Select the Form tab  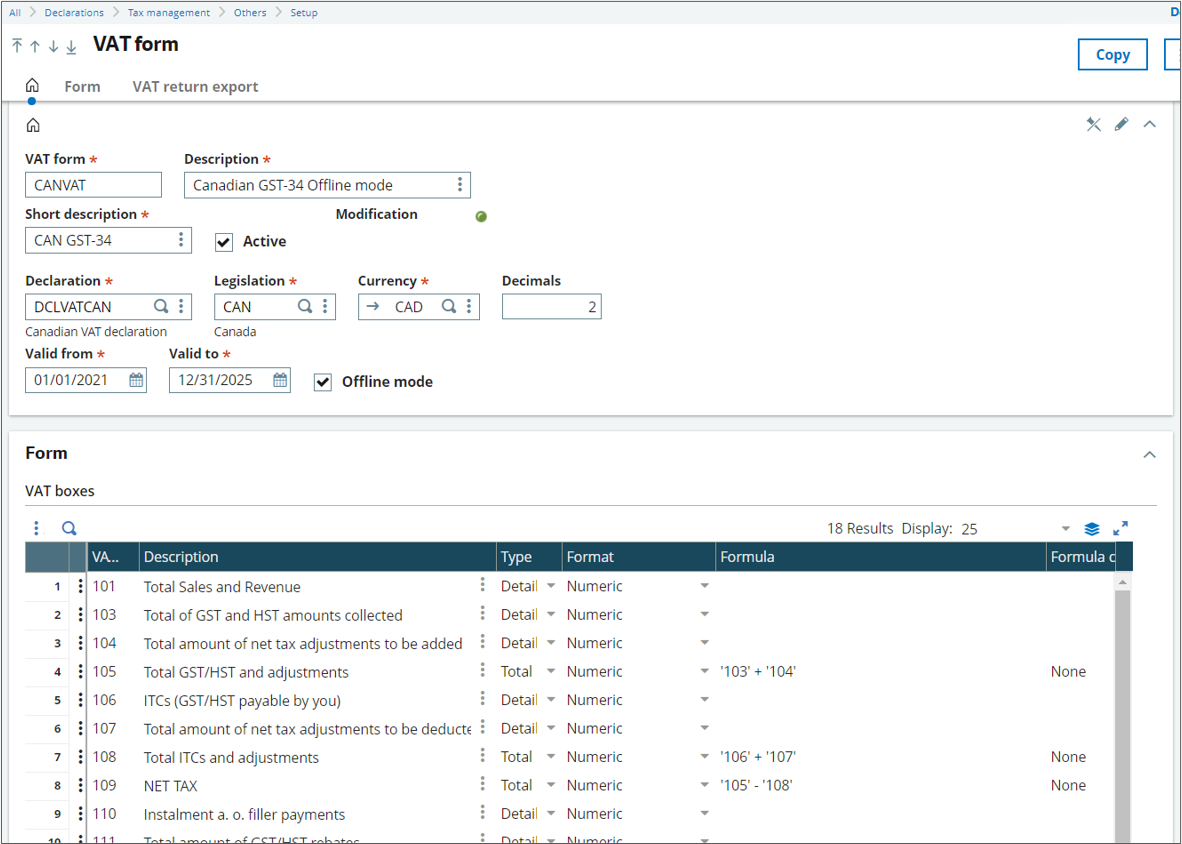82,87
